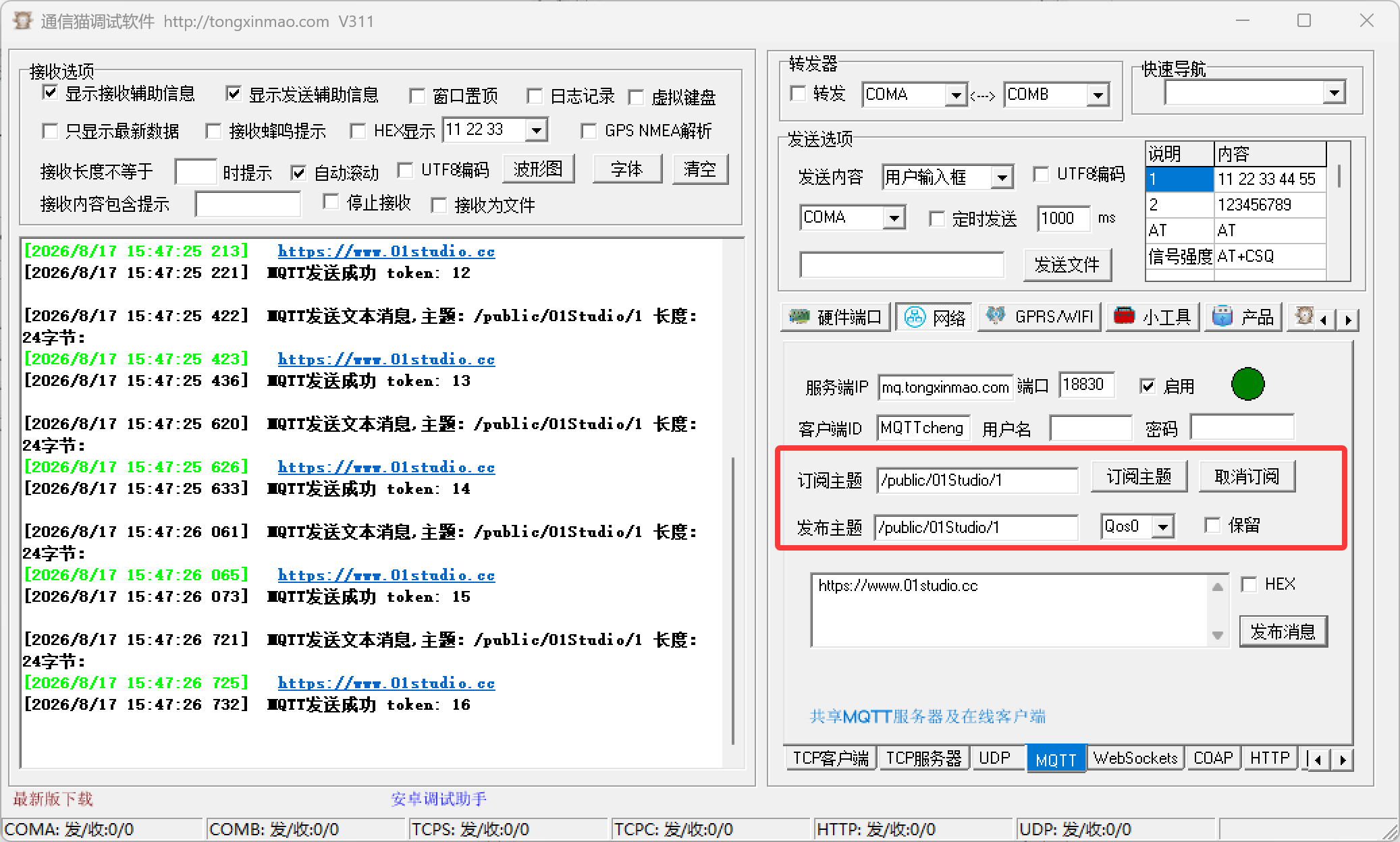Enable 定时发送 checkbox

click(937, 219)
